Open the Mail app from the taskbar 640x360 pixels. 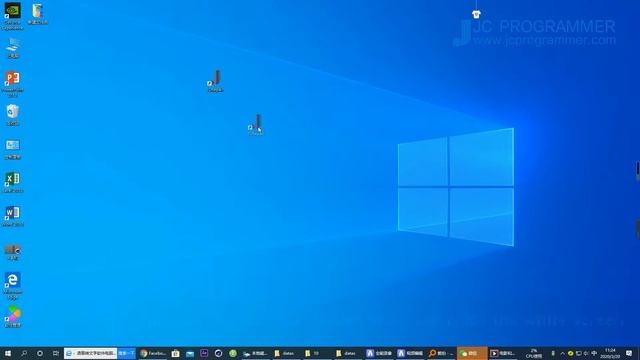click(190, 353)
